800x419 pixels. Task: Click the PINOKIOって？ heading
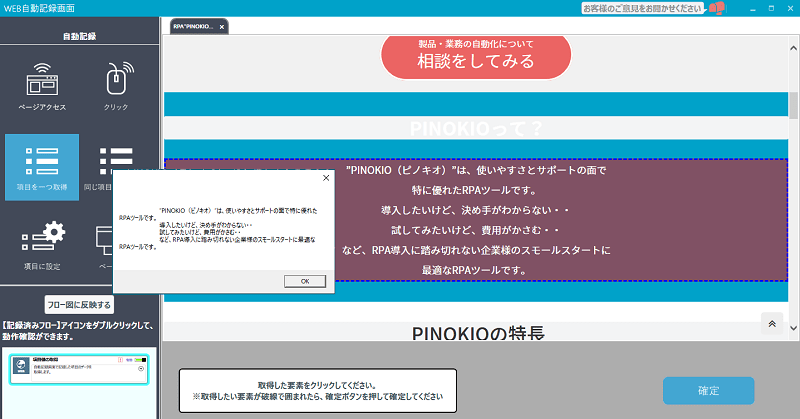[x=476, y=128]
